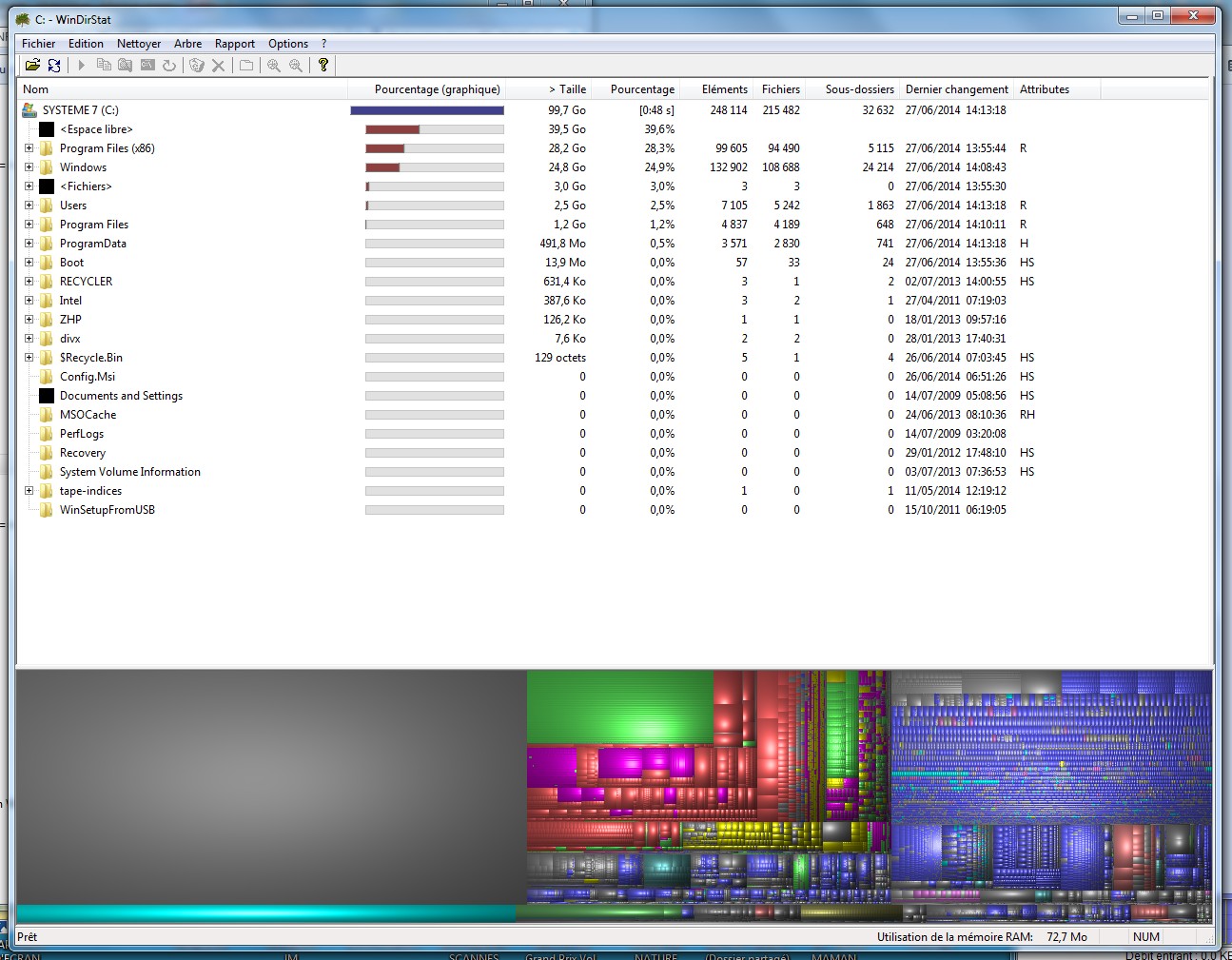Click the RAM usage 72,7 Mo status text
Screen dimensions: 1232x960
(x=982, y=937)
